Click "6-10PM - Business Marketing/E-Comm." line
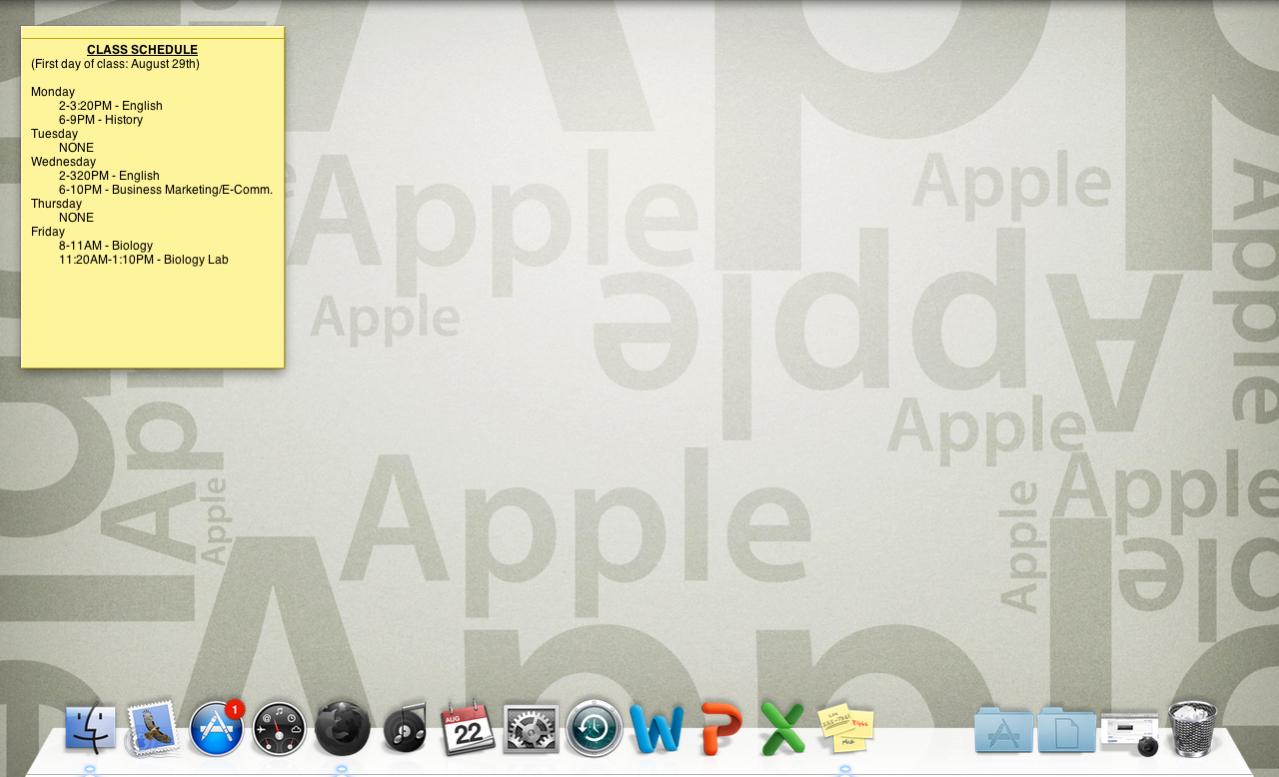Image resolution: width=1279 pixels, height=777 pixels. click(165, 190)
